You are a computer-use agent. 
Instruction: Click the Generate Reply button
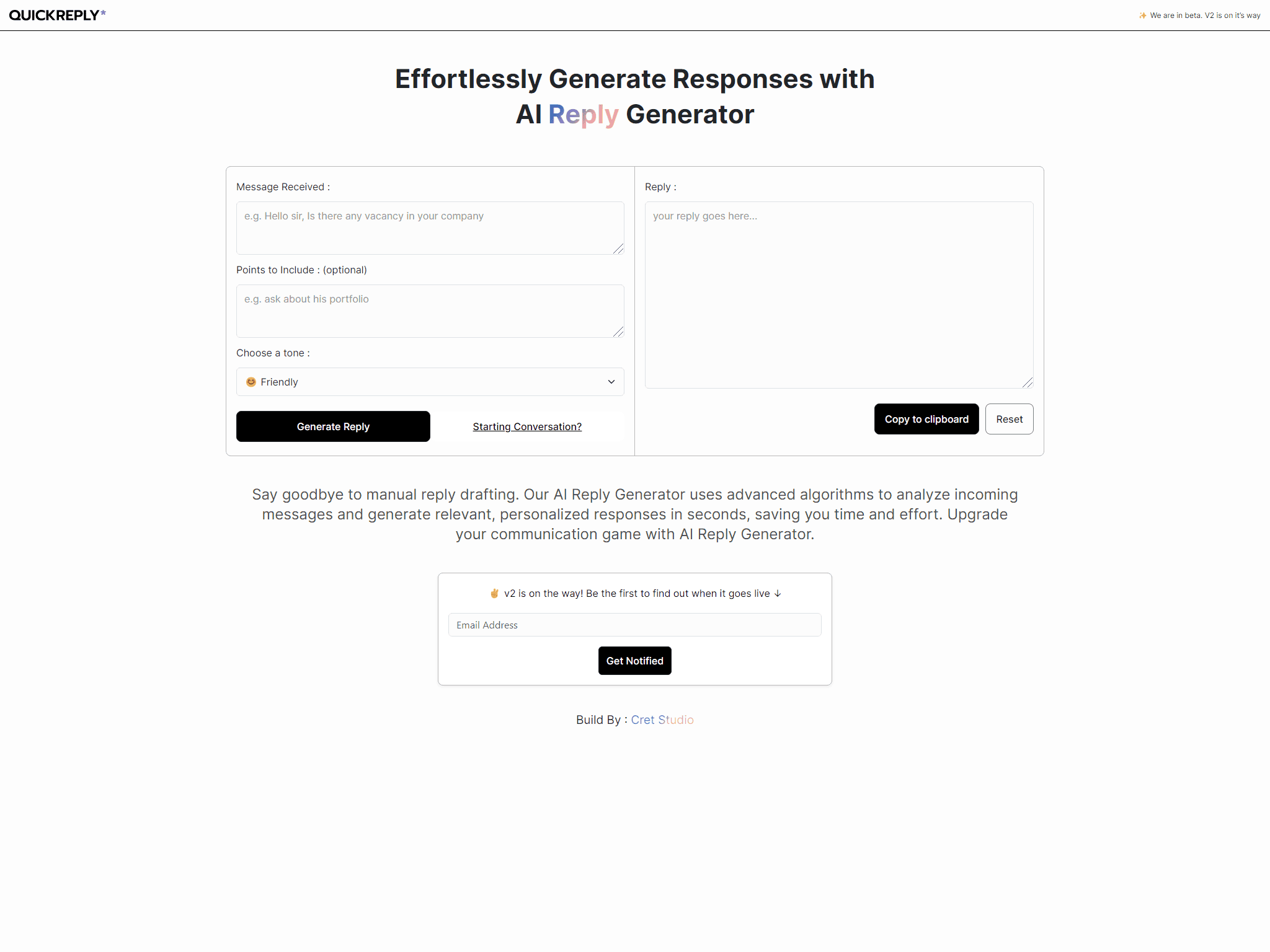(x=333, y=426)
